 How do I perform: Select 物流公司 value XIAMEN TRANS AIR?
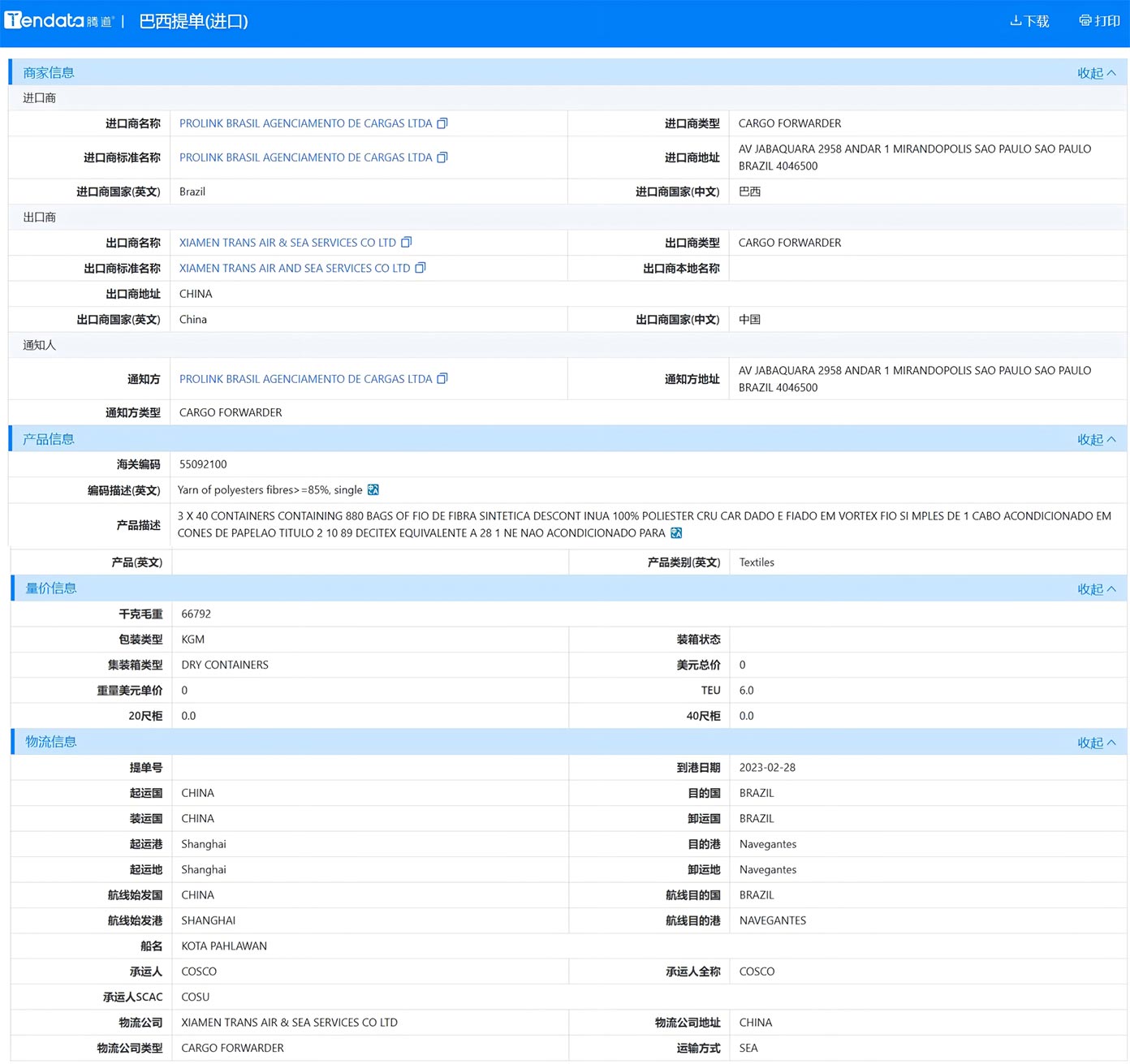[x=290, y=1023]
